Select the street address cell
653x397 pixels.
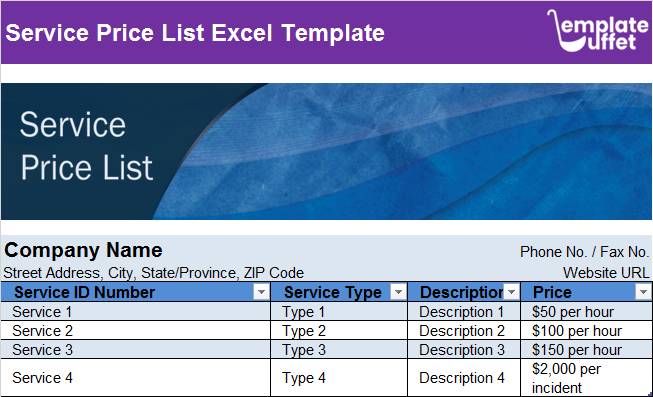point(154,273)
